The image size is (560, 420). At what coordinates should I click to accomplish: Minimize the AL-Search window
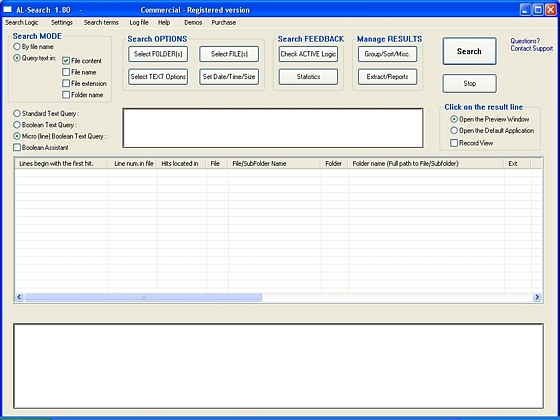tap(525, 10)
